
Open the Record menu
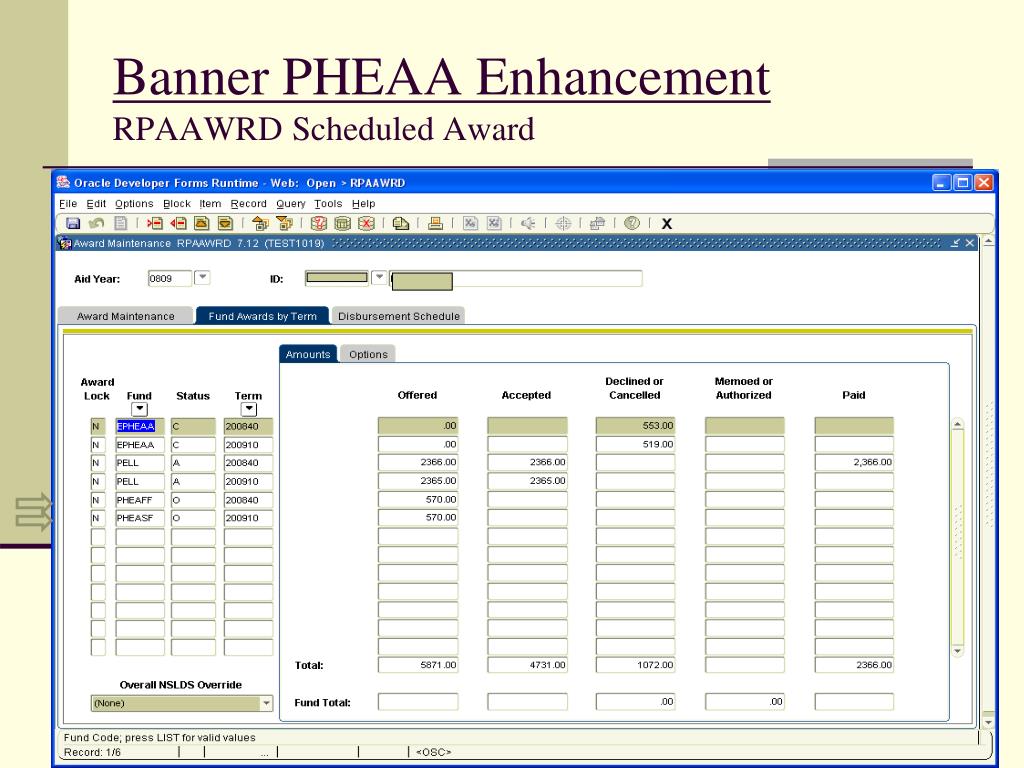tap(248, 204)
